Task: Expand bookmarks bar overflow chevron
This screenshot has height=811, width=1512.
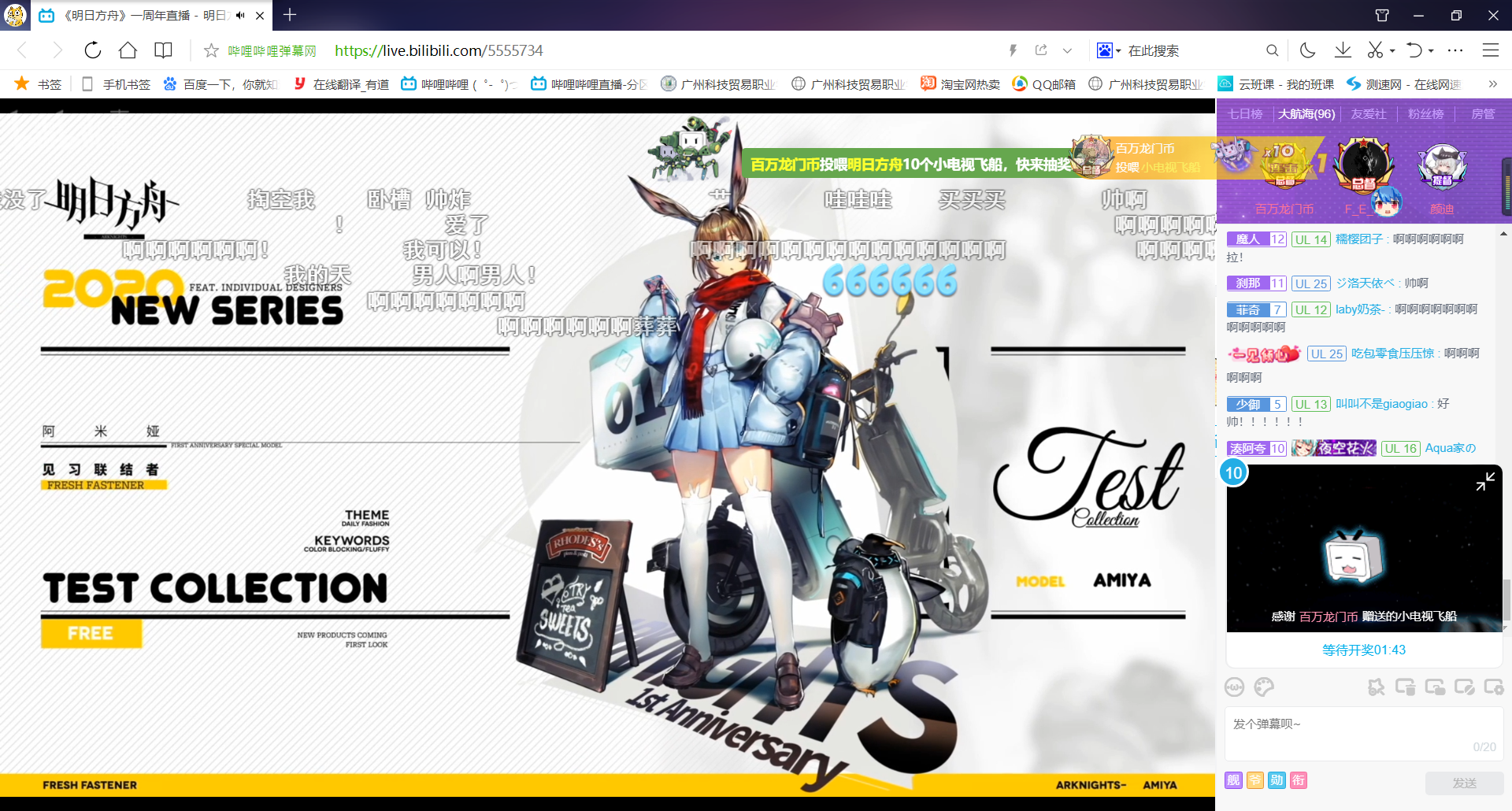Action: pos(1492,83)
